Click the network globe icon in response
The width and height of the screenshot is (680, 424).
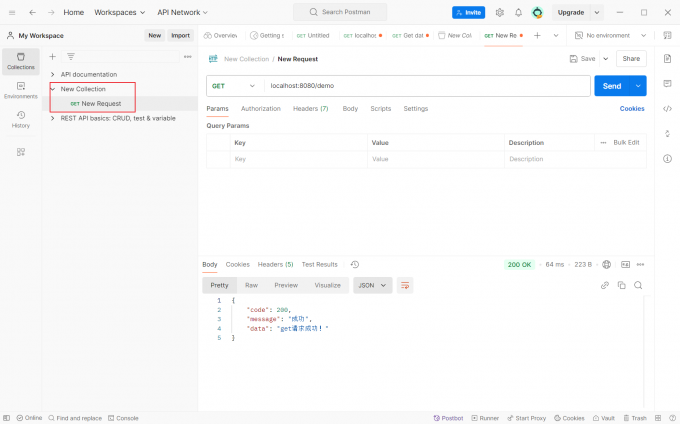coord(607,264)
